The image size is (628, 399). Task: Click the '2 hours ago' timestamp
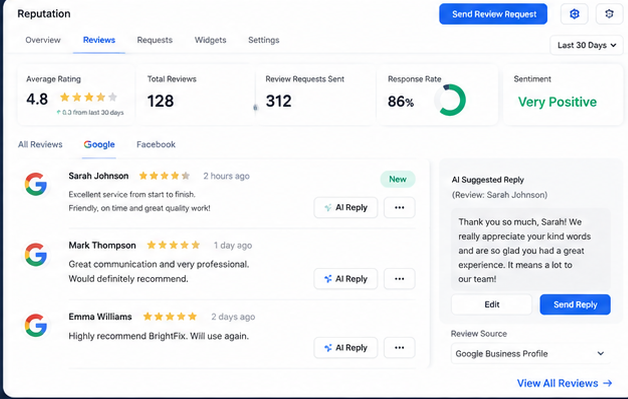coord(226,176)
